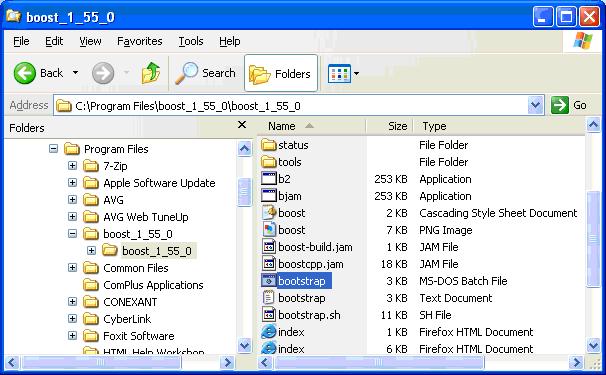Sort the file list by Size column
606x375 pixels.
point(389,126)
